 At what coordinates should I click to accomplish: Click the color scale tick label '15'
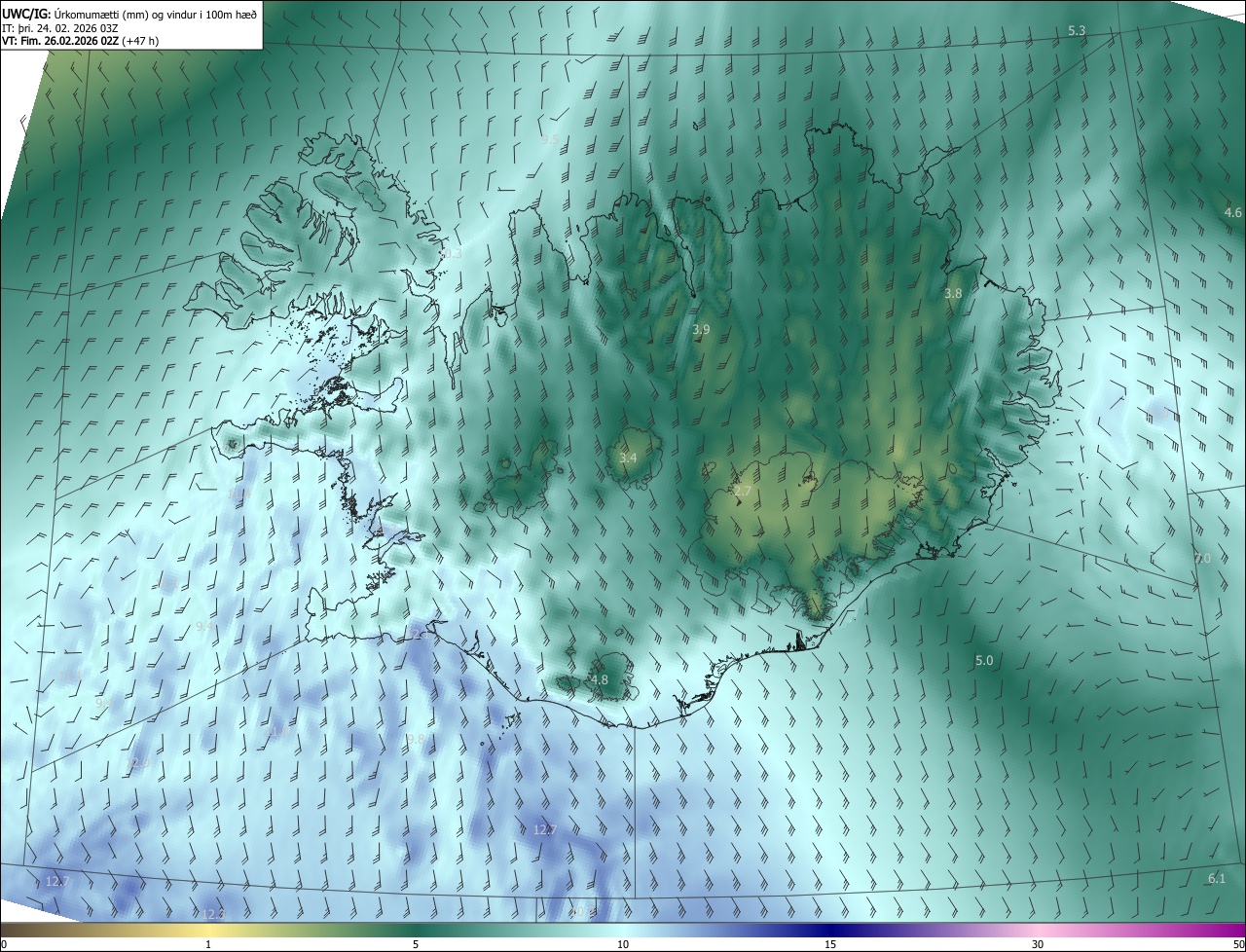tap(830, 944)
